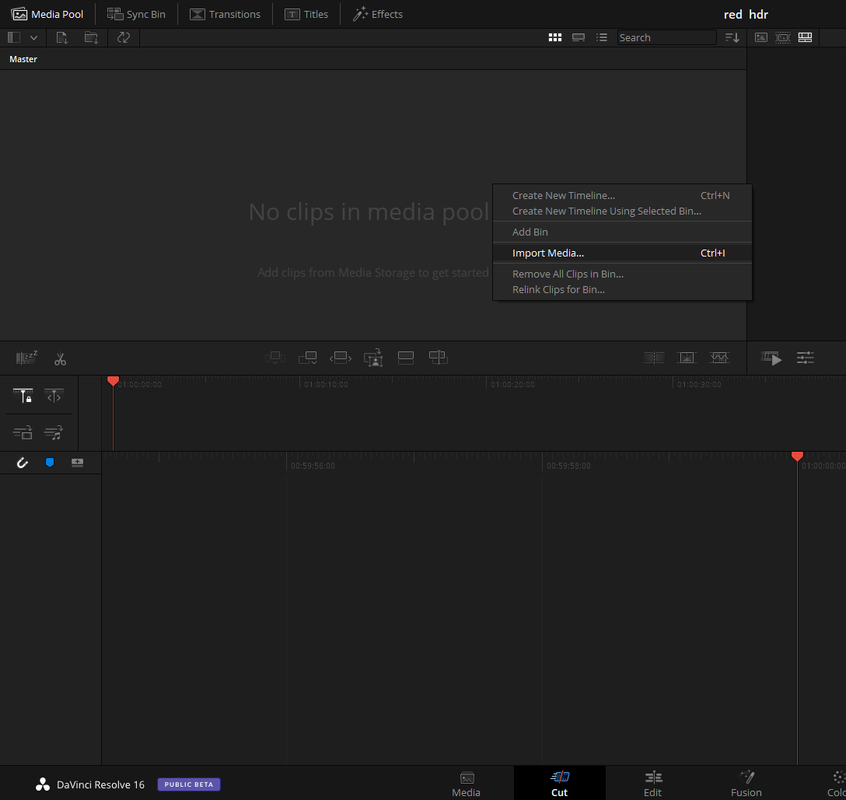Switch the media pool to list view
This screenshot has width=846, height=800.
coord(601,37)
